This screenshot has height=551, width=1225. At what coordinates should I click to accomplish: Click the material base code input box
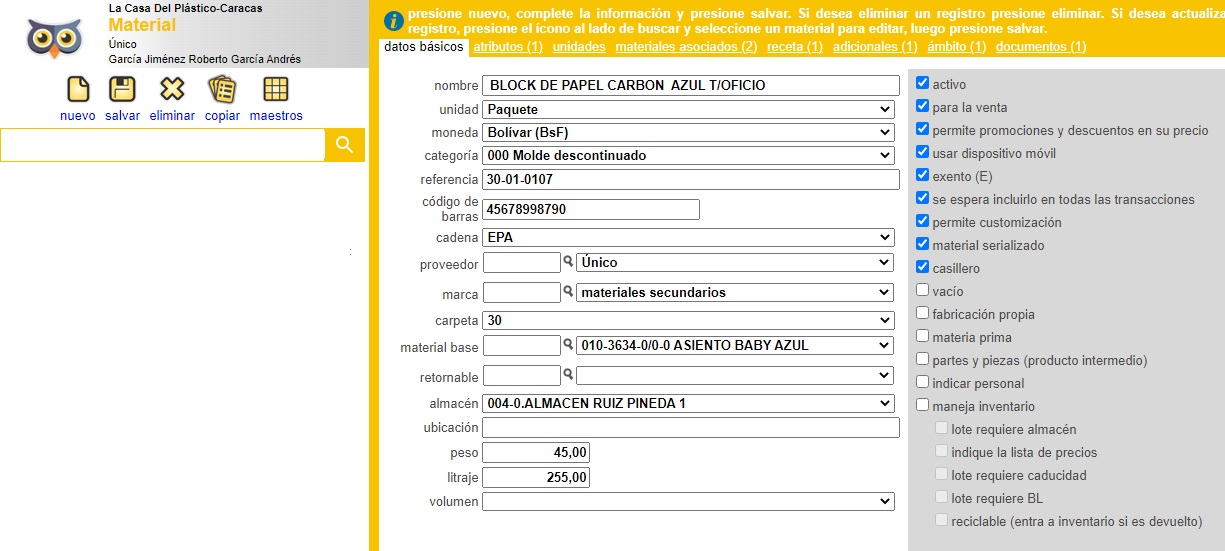pyautogui.click(x=522, y=345)
